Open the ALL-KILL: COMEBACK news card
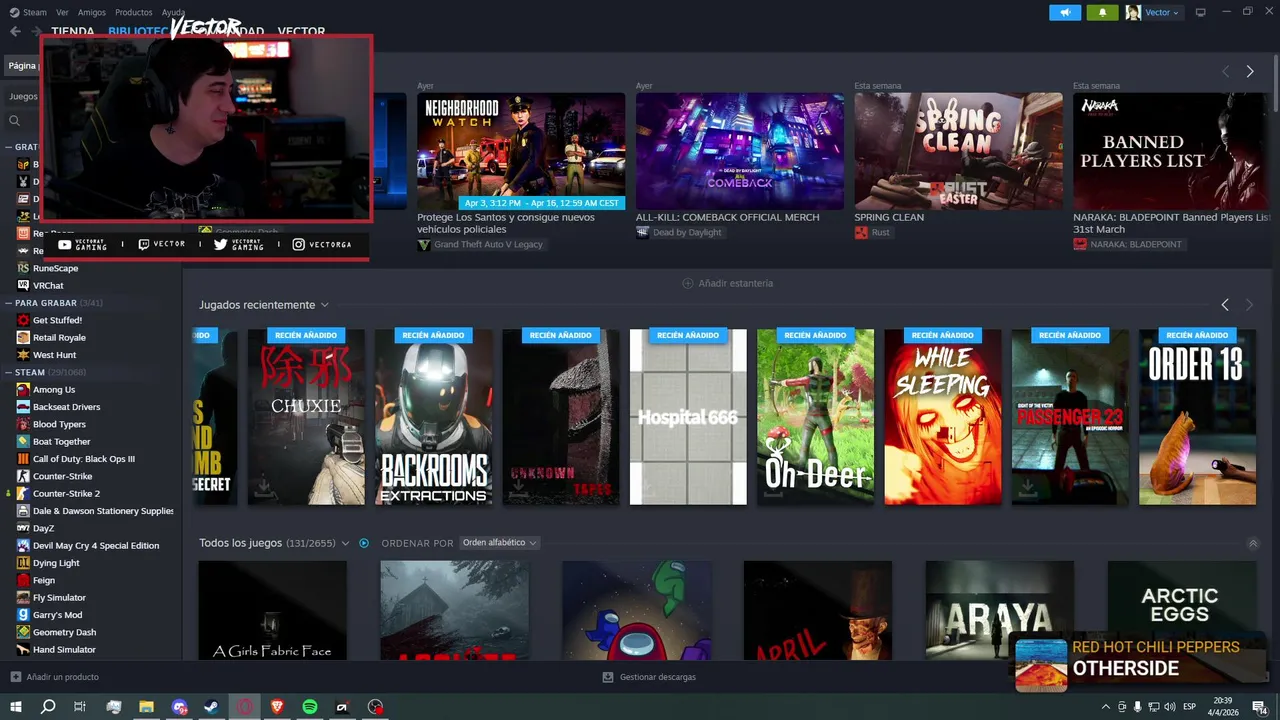 [739, 151]
